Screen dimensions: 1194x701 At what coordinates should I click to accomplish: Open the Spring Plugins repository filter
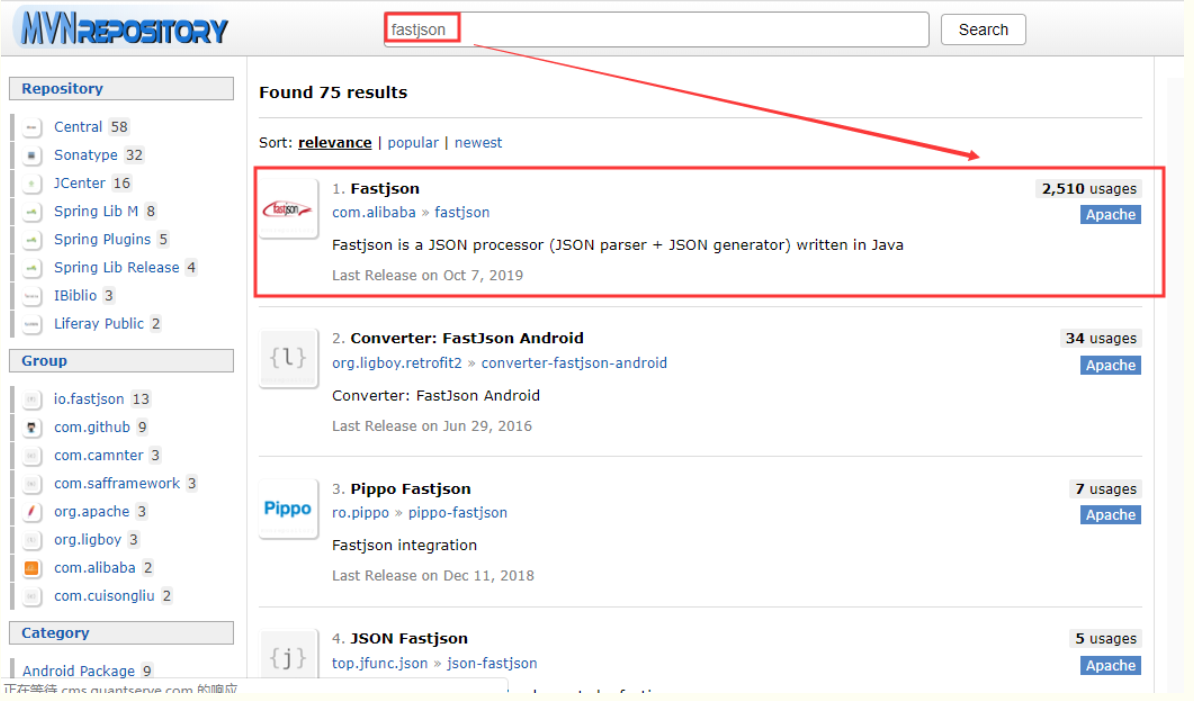[x=102, y=239]
